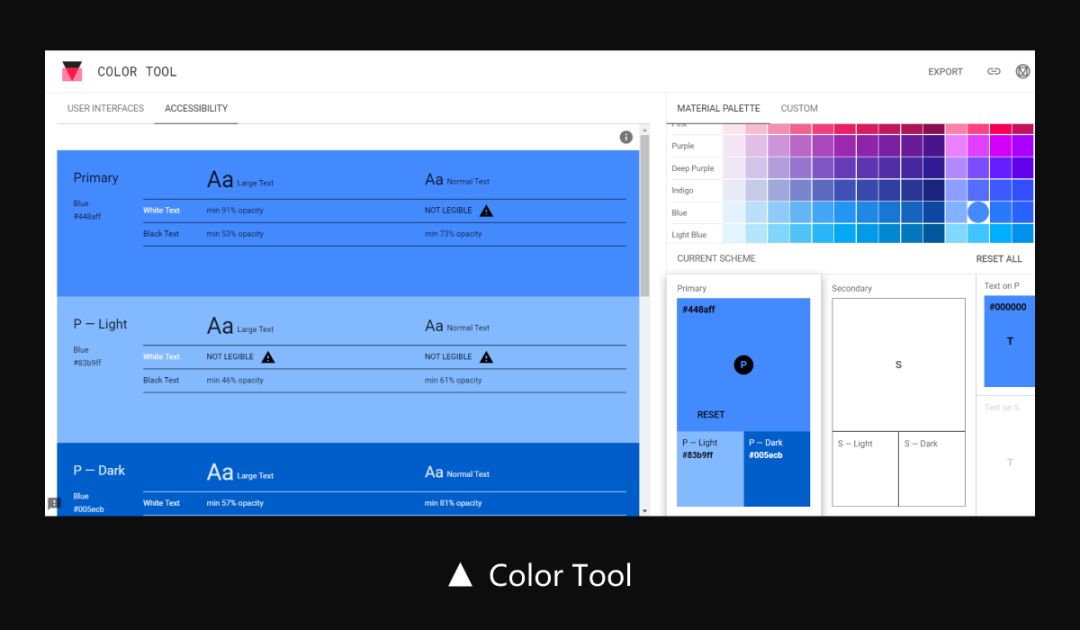
Task: Click the Color Tool logo icon
Action: (x=72, y=71)
